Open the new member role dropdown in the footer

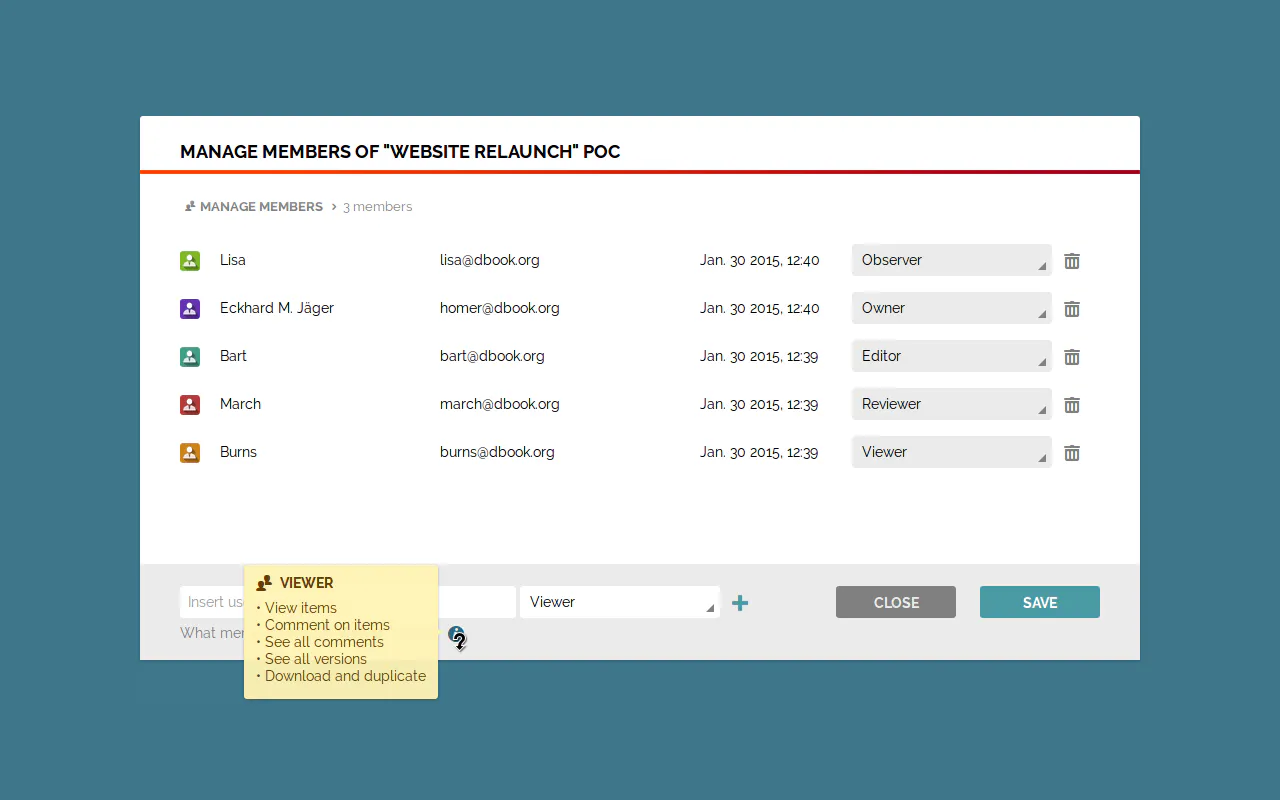pyautogui.click(x=620, y=602)
